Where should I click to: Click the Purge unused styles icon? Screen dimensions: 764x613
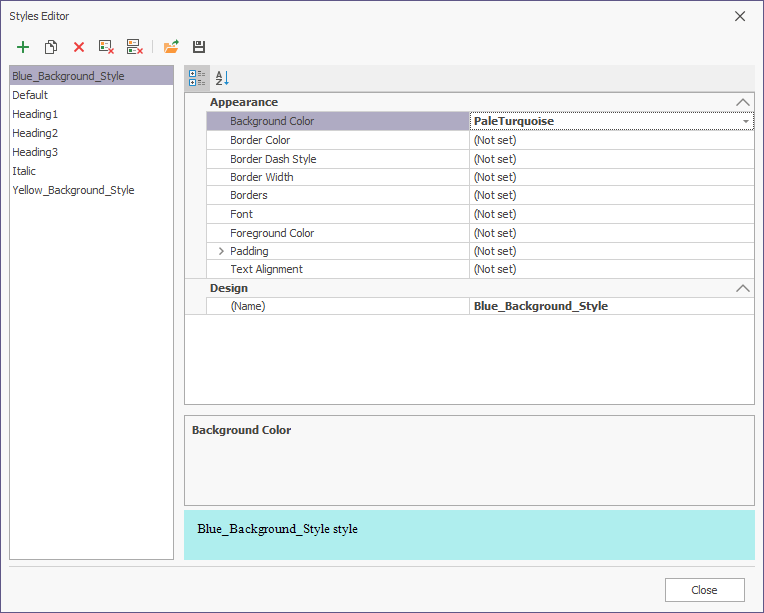point(135,47)
